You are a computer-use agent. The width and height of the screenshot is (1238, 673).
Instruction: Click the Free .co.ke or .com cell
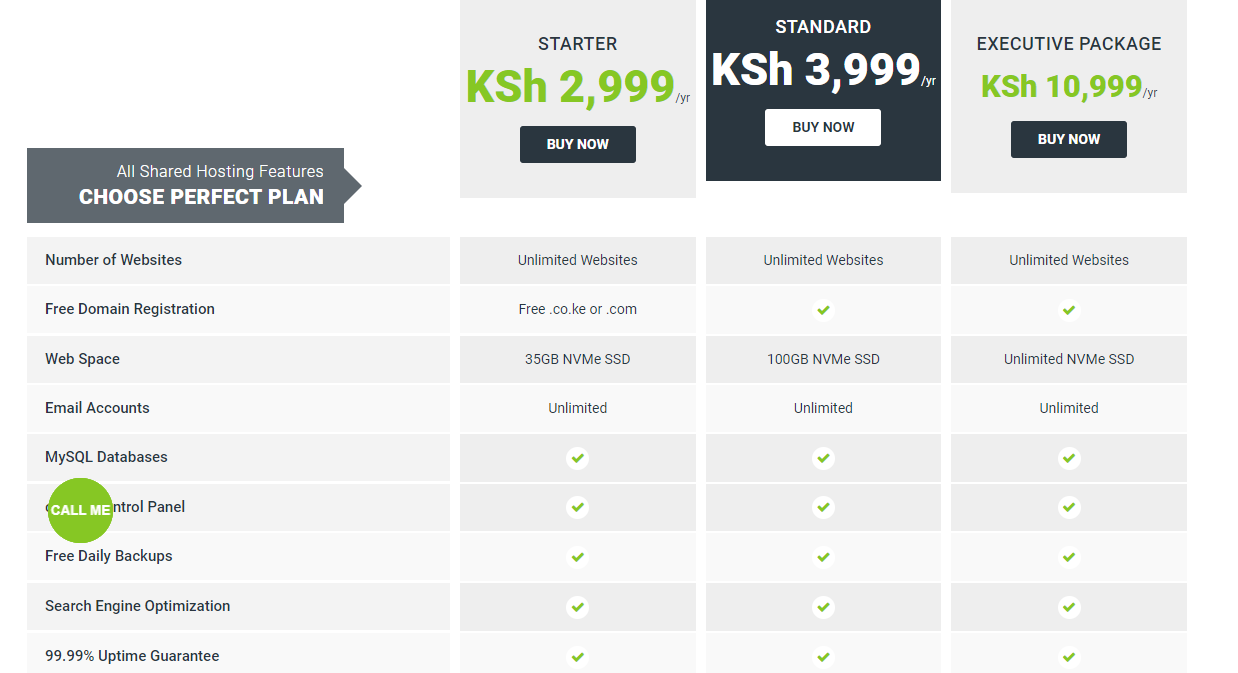click(x=577, y=309)
